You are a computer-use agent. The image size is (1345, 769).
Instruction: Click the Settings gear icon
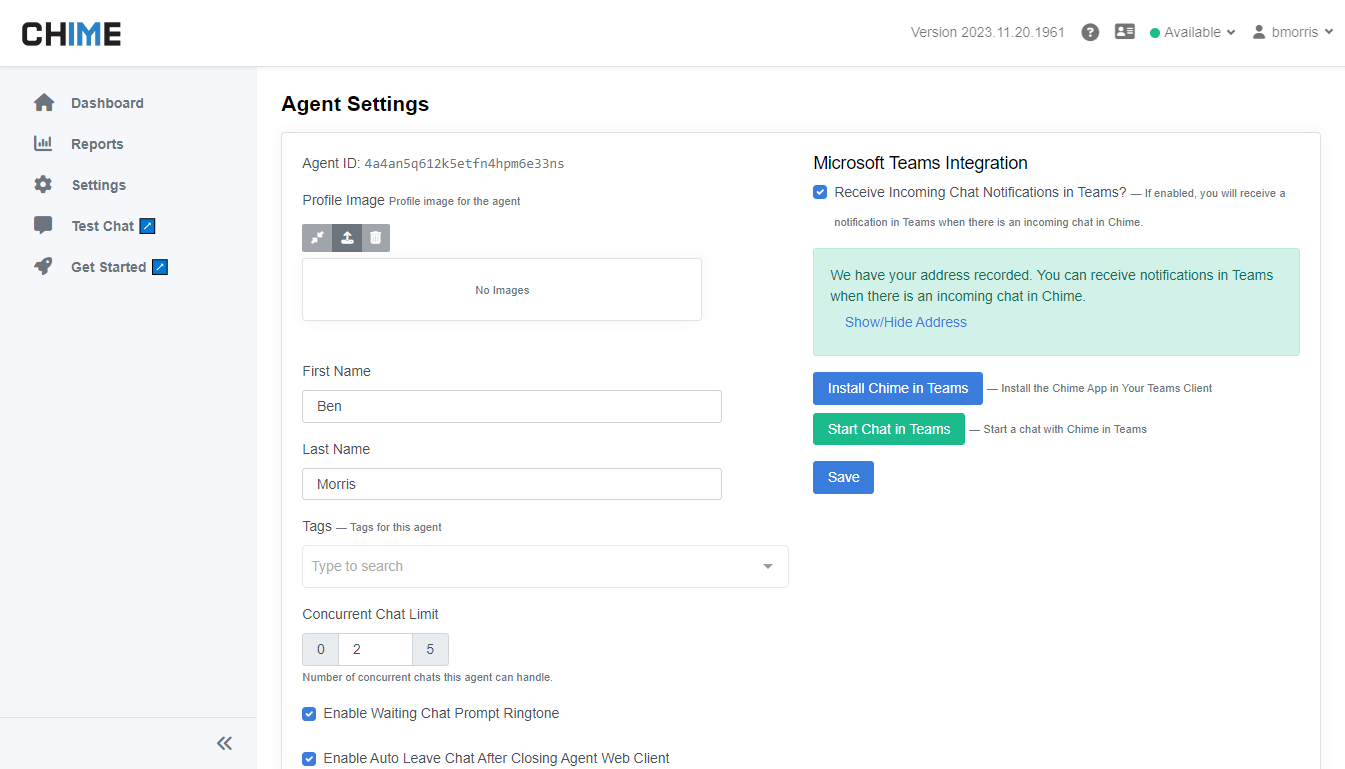(43, 185)
